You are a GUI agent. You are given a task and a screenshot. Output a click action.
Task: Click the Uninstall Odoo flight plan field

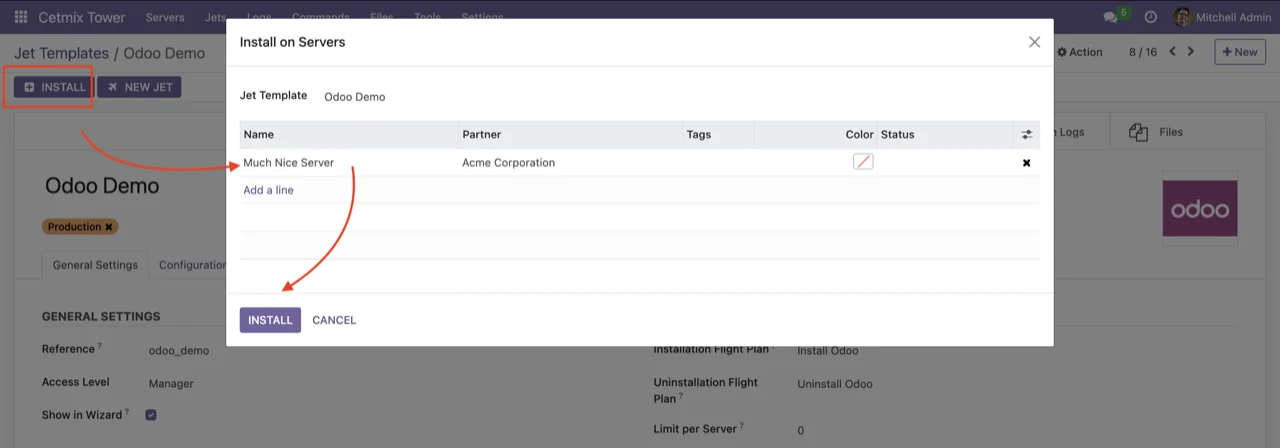(835, 384)
